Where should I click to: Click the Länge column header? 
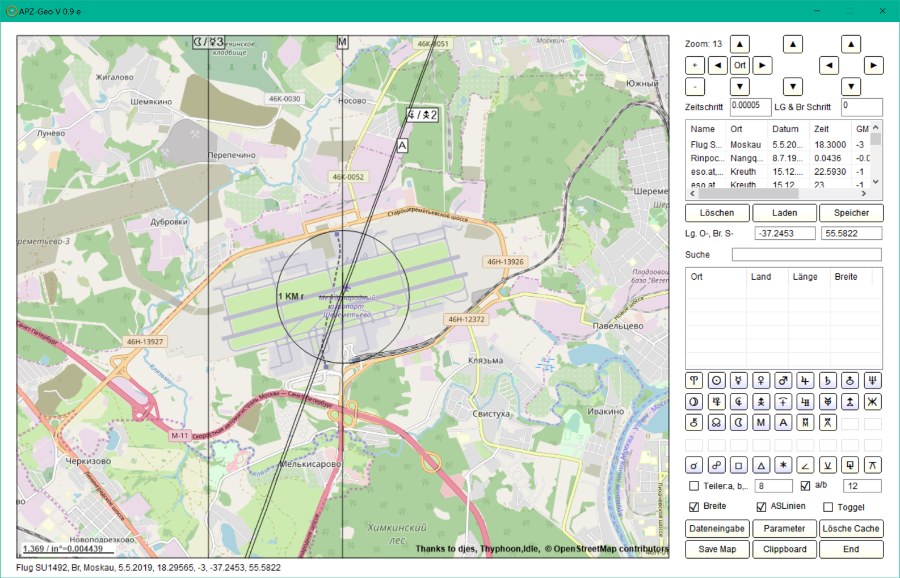809,277
